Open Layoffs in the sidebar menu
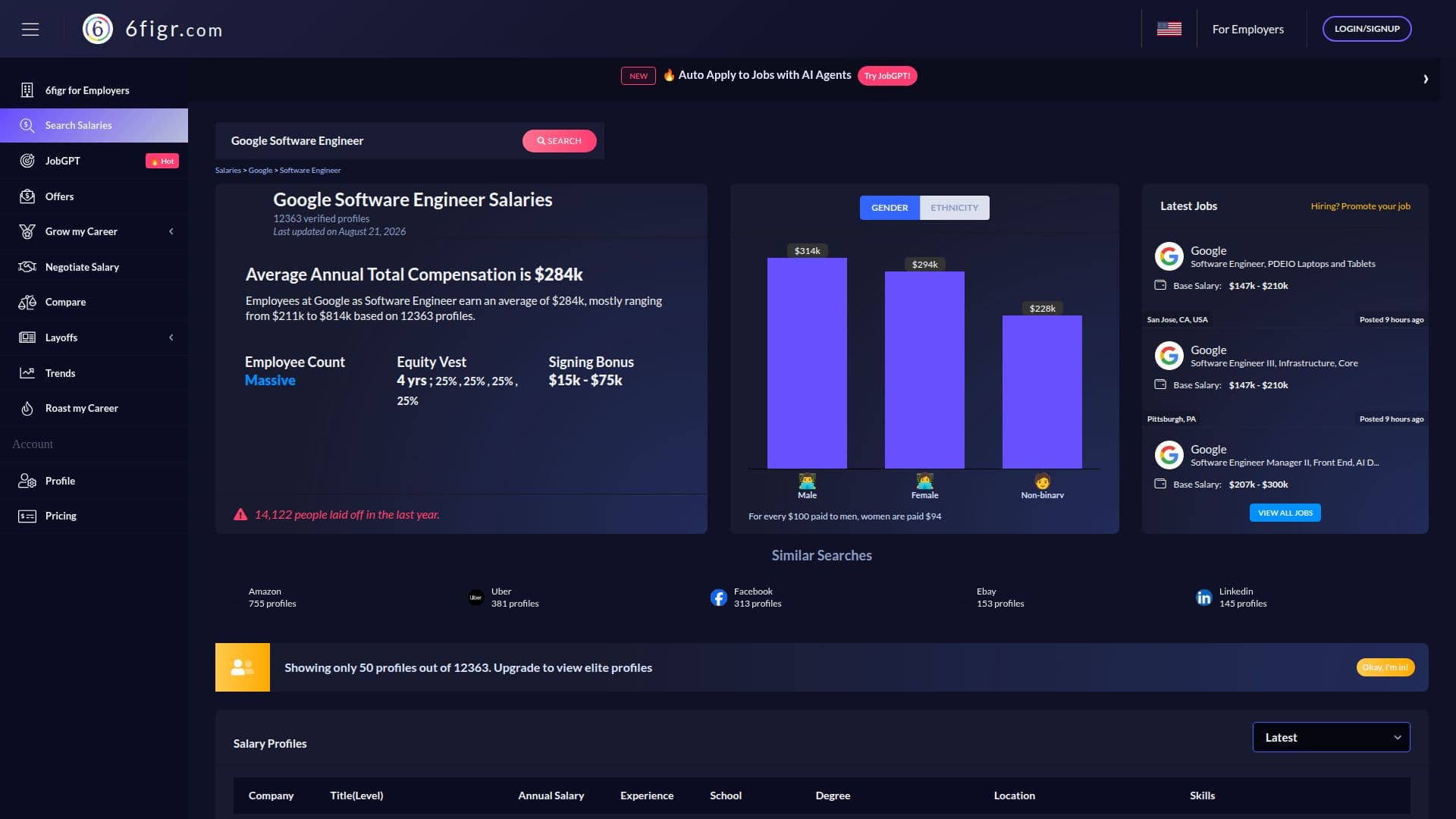 point(94,337)
